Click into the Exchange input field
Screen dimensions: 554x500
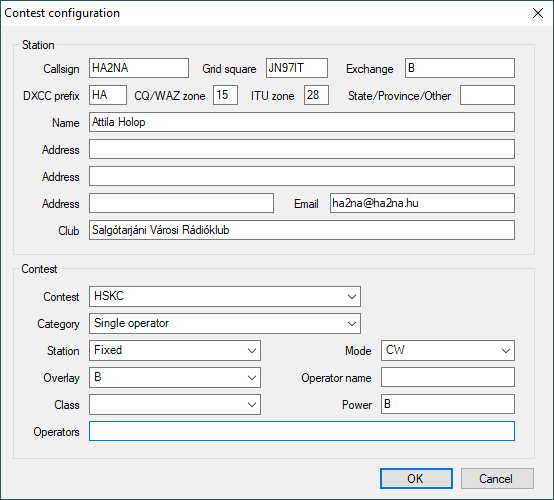[x=460, y=68]
